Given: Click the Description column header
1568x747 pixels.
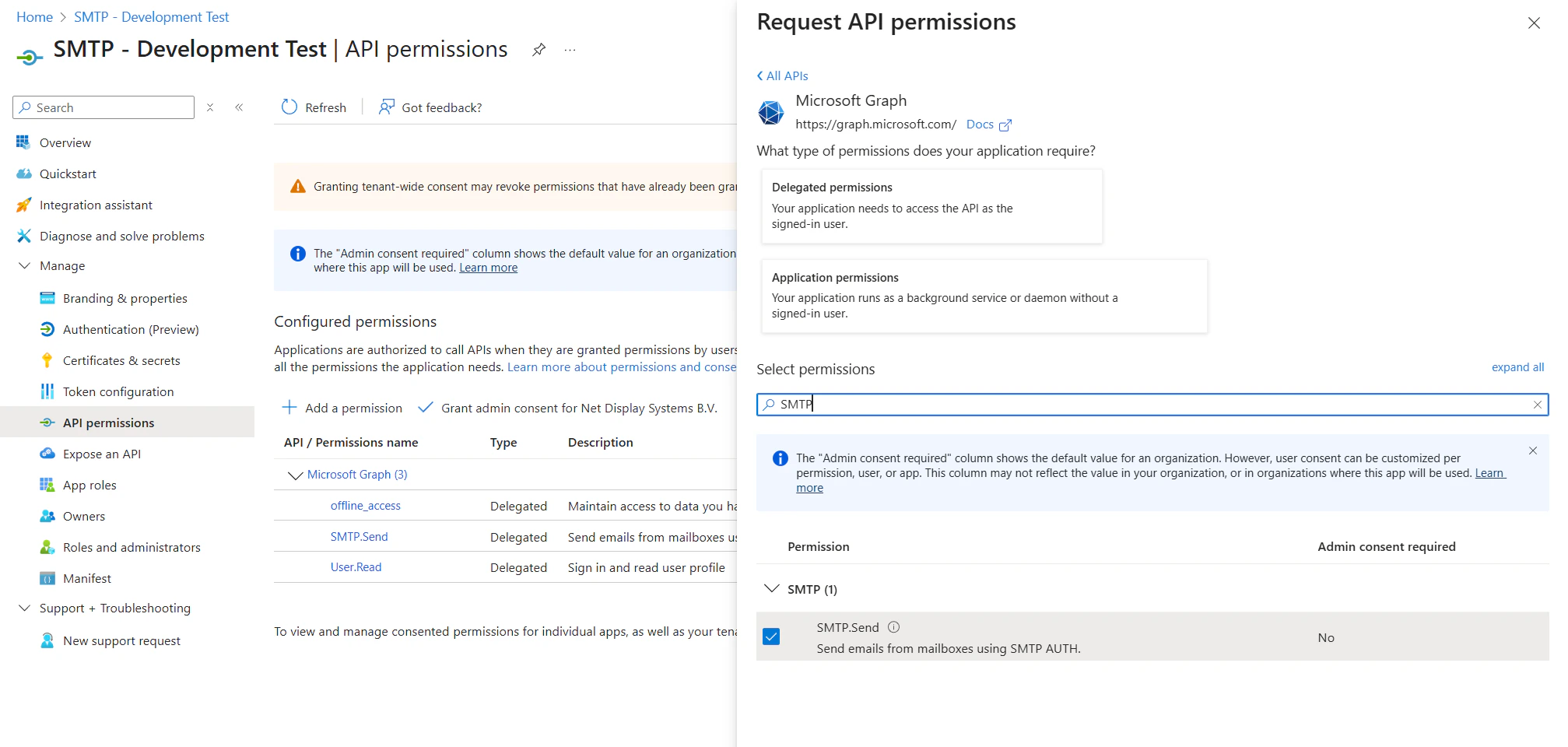Looking at the screenshot, I should click(x=600, y=442).
